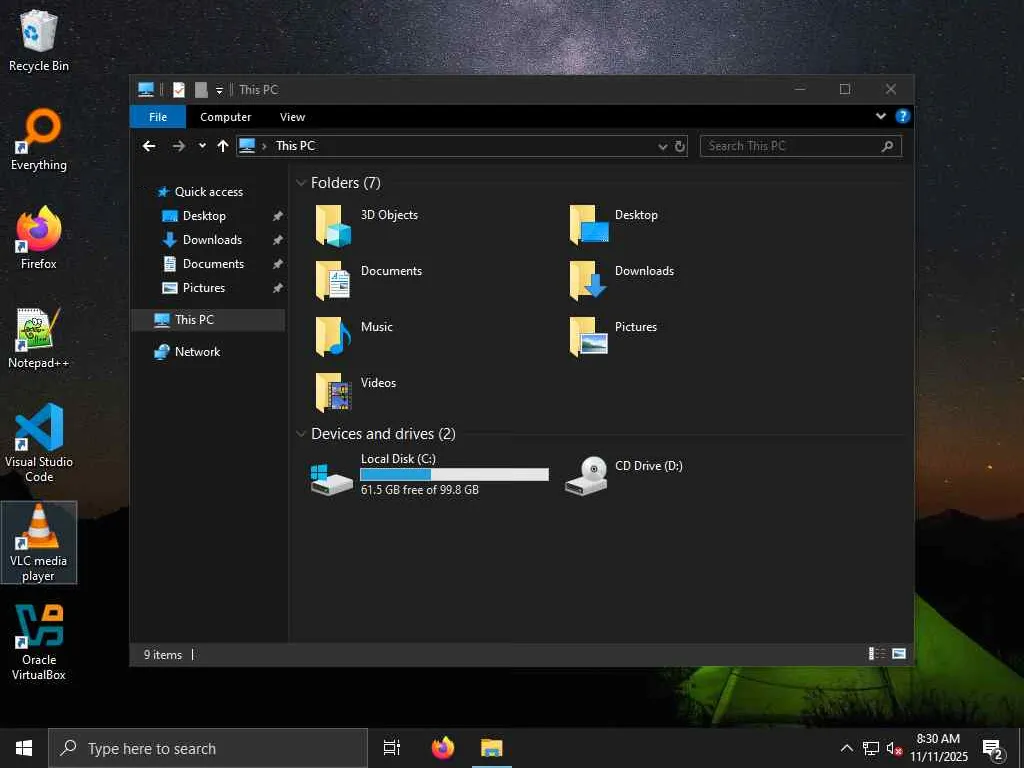1024x768 pixels.
Task: Select Network in navigation pane
Action: (x=187, y=352)
